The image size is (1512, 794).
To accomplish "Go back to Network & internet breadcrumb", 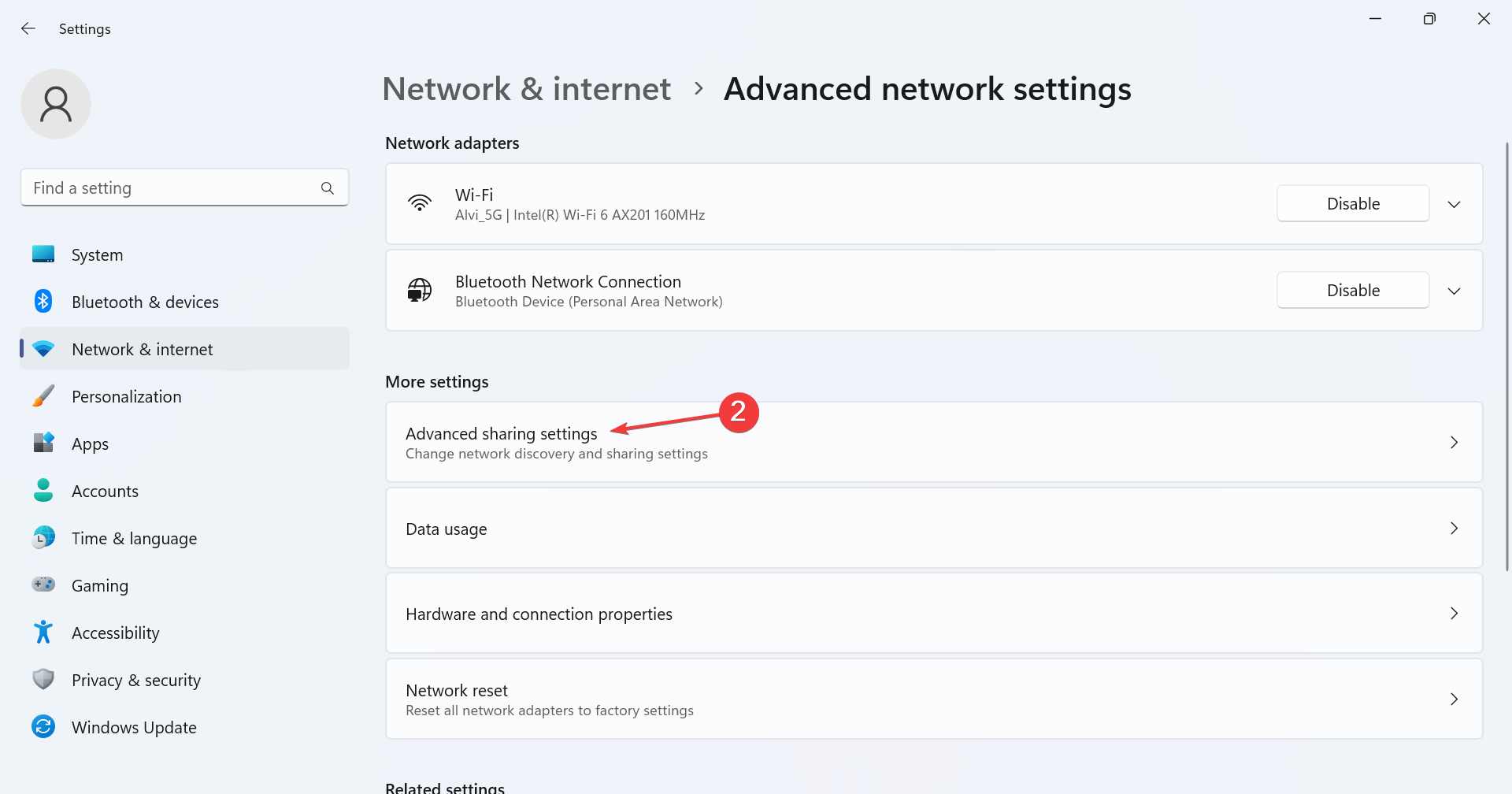I will pyautogui.click(x=526, y=89).
